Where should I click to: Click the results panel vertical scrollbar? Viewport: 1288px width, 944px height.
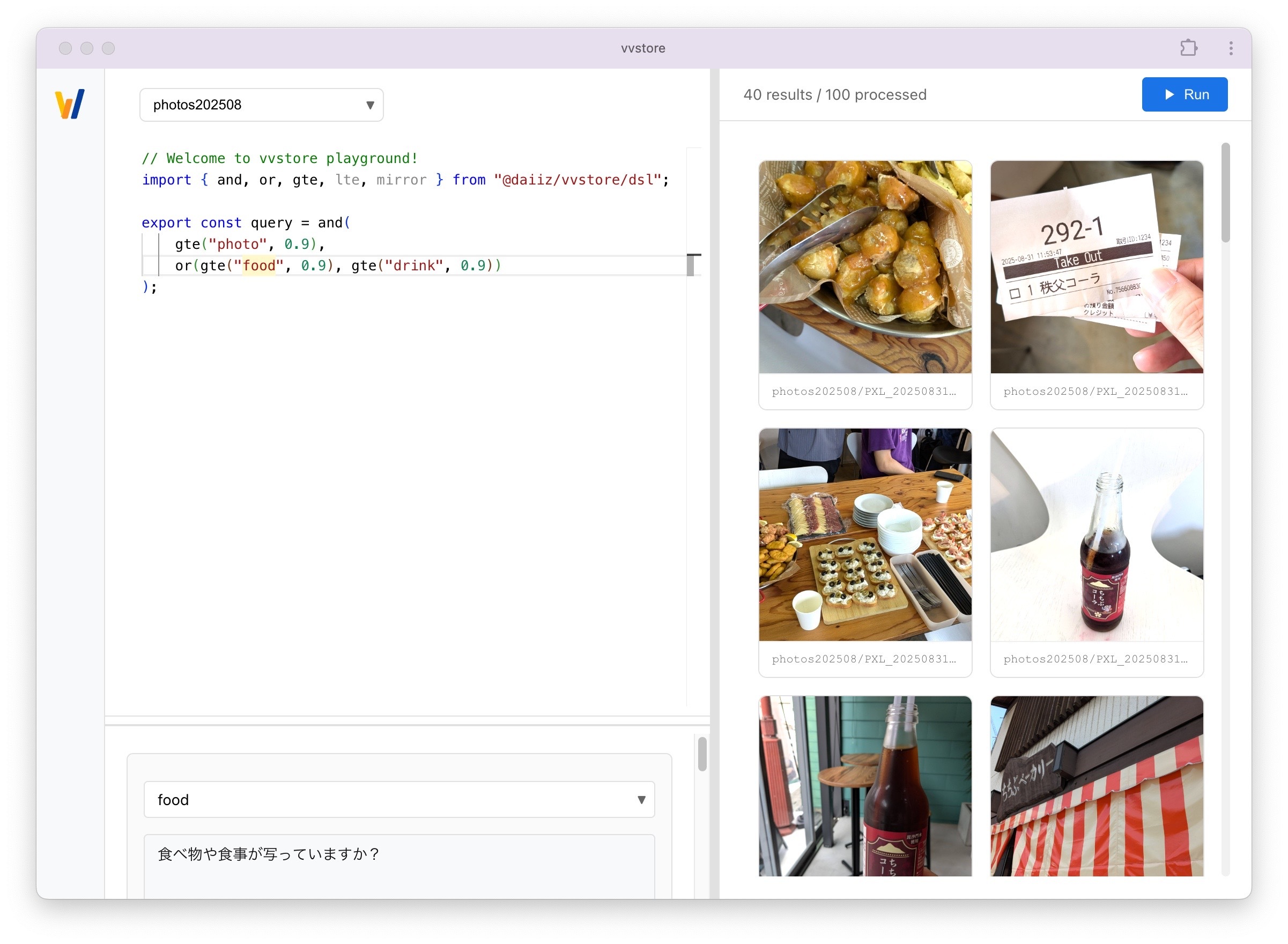coord(1225,193)
